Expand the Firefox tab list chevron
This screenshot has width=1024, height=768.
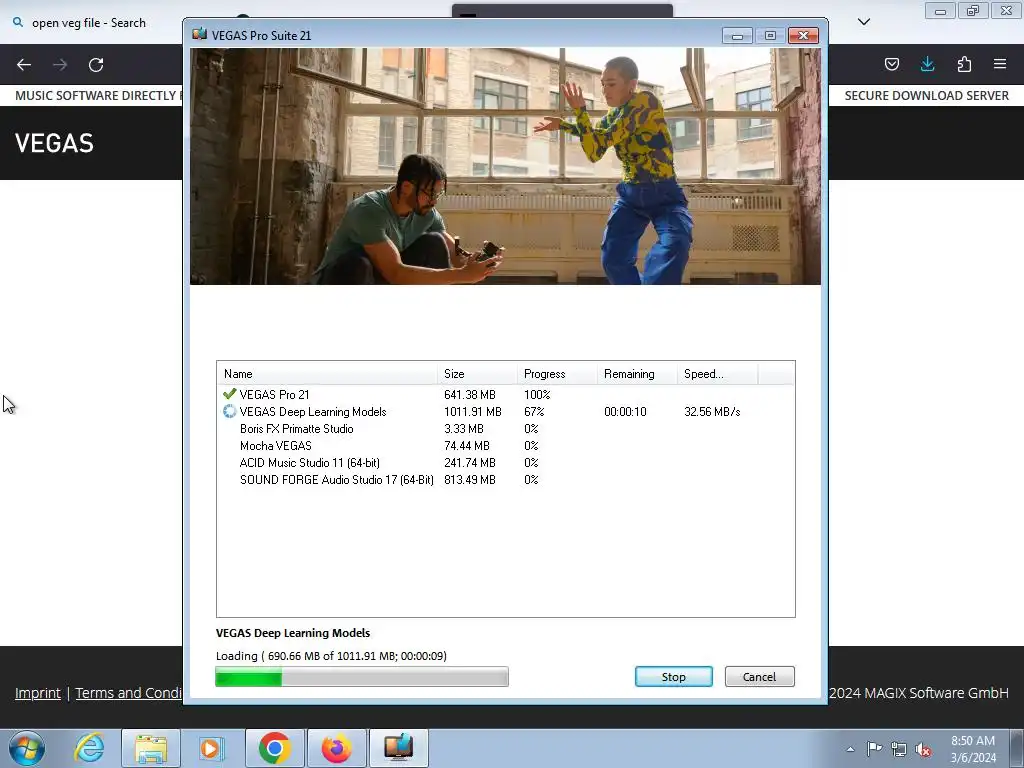pos(864,22)
